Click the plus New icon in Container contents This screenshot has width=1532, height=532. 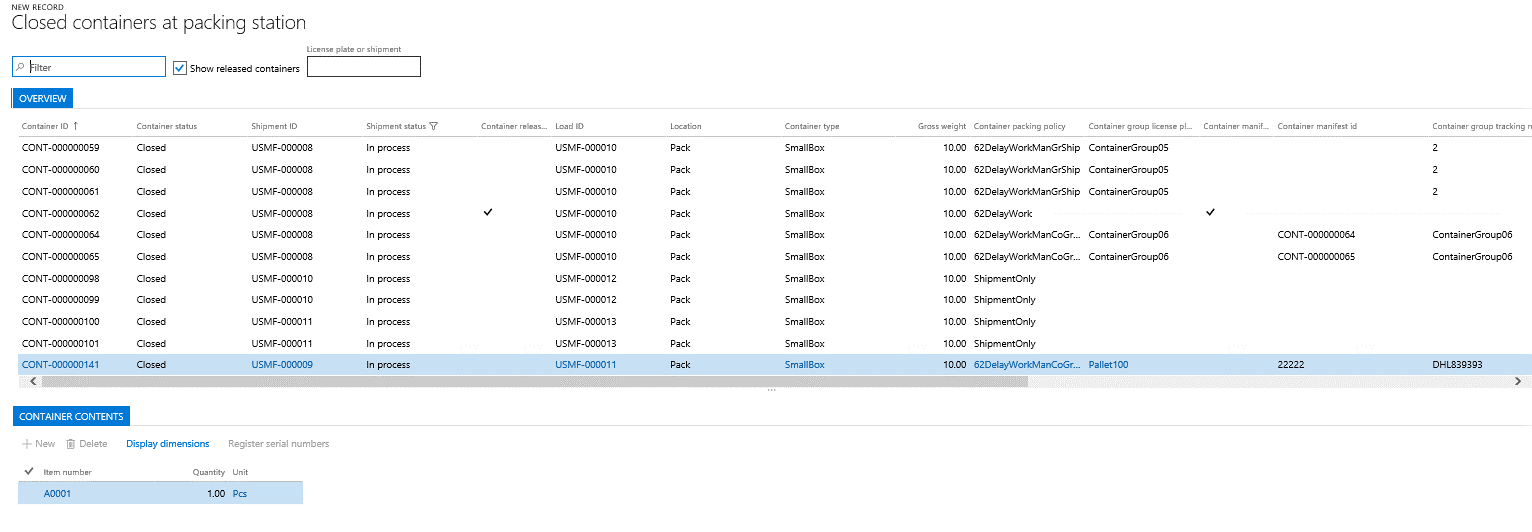point(26,444)
